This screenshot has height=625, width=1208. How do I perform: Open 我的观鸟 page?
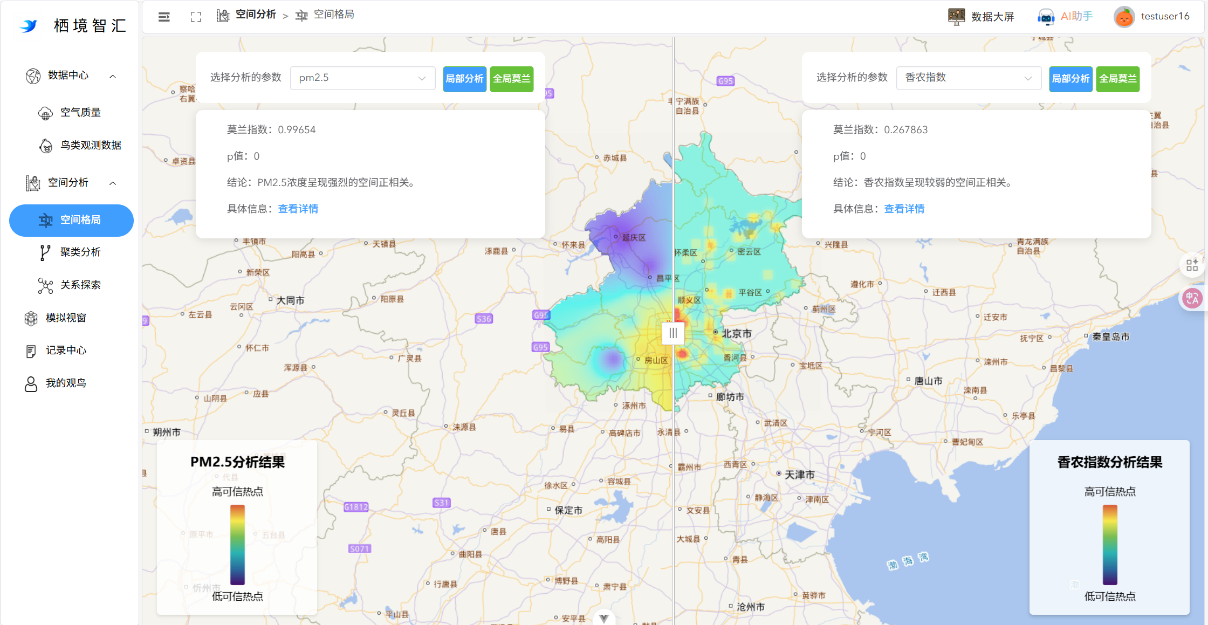(68, 382)
